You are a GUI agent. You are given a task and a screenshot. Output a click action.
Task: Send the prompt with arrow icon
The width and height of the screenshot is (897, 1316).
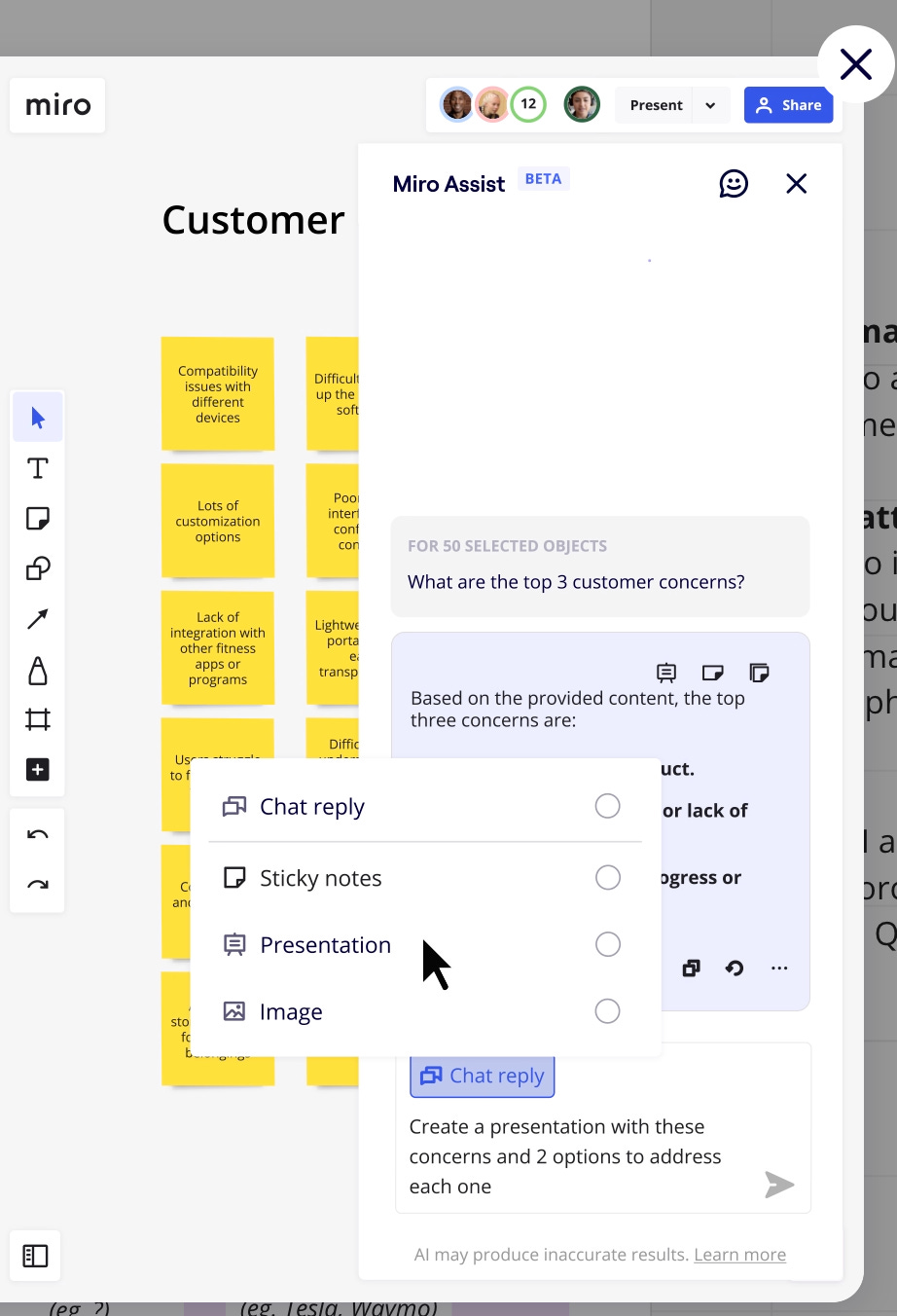(779, 1185)
